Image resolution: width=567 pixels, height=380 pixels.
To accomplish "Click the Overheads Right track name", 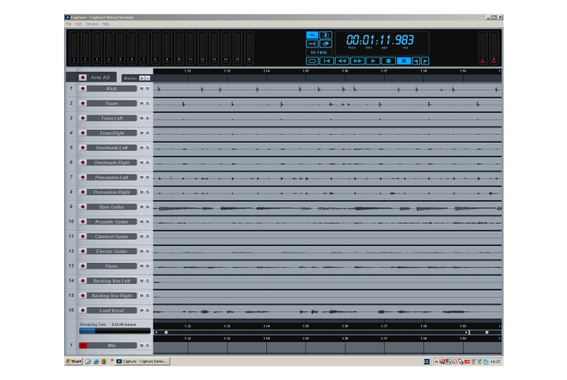I will click(x=112, y=162).
